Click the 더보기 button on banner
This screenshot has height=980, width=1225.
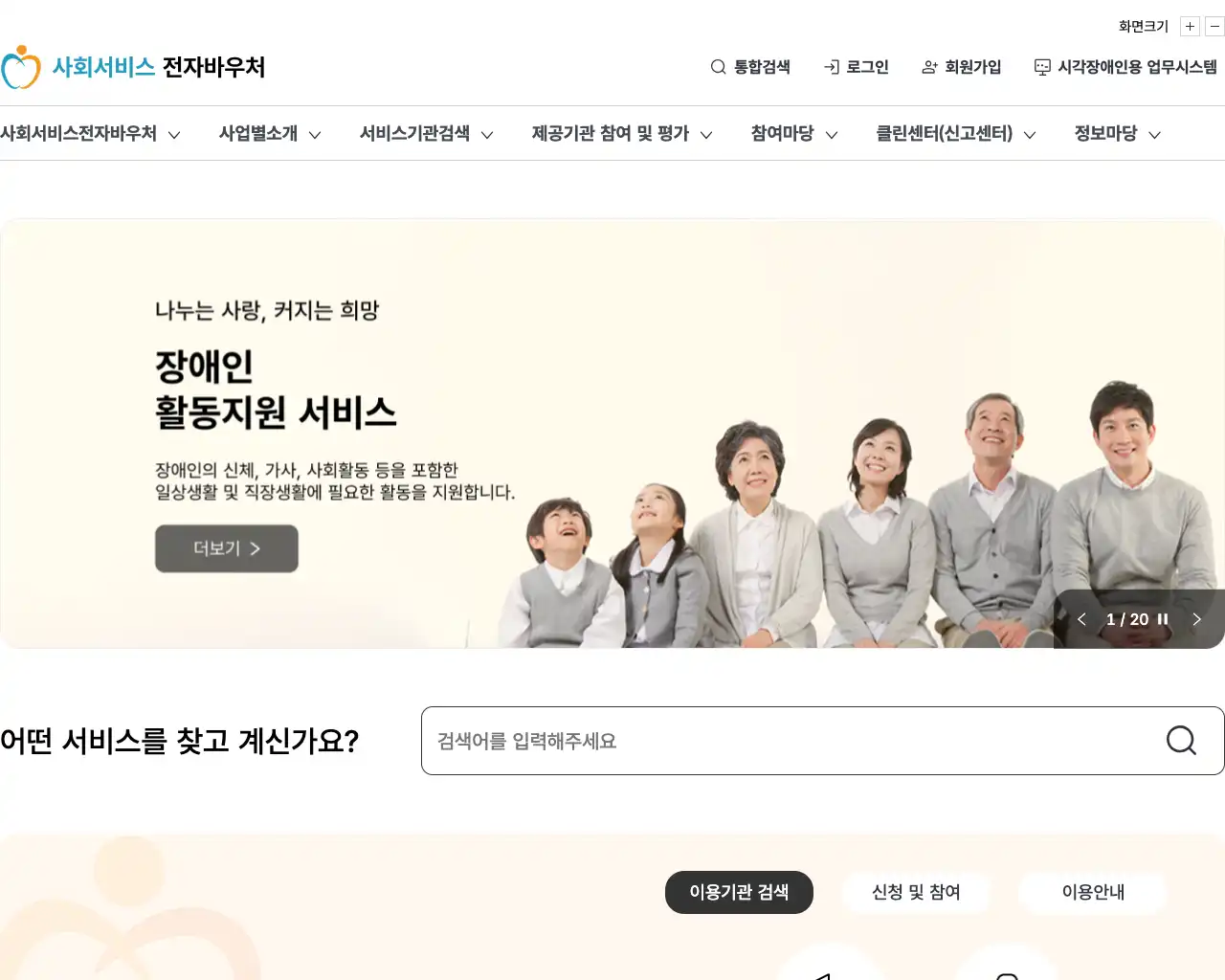(227, 548)
